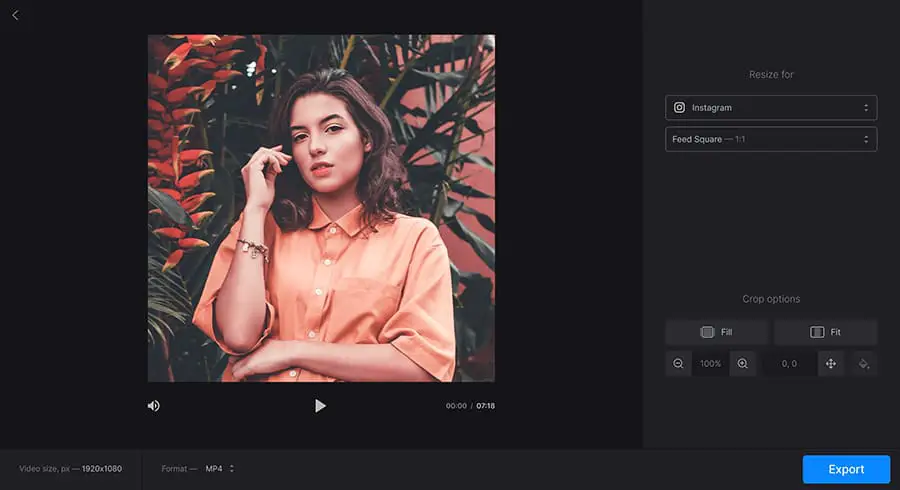The width and height of the screenshot is (900, 490).
Task: Expand the Feed Square 1:1 dropdown
Action: [x=771, y=139]
